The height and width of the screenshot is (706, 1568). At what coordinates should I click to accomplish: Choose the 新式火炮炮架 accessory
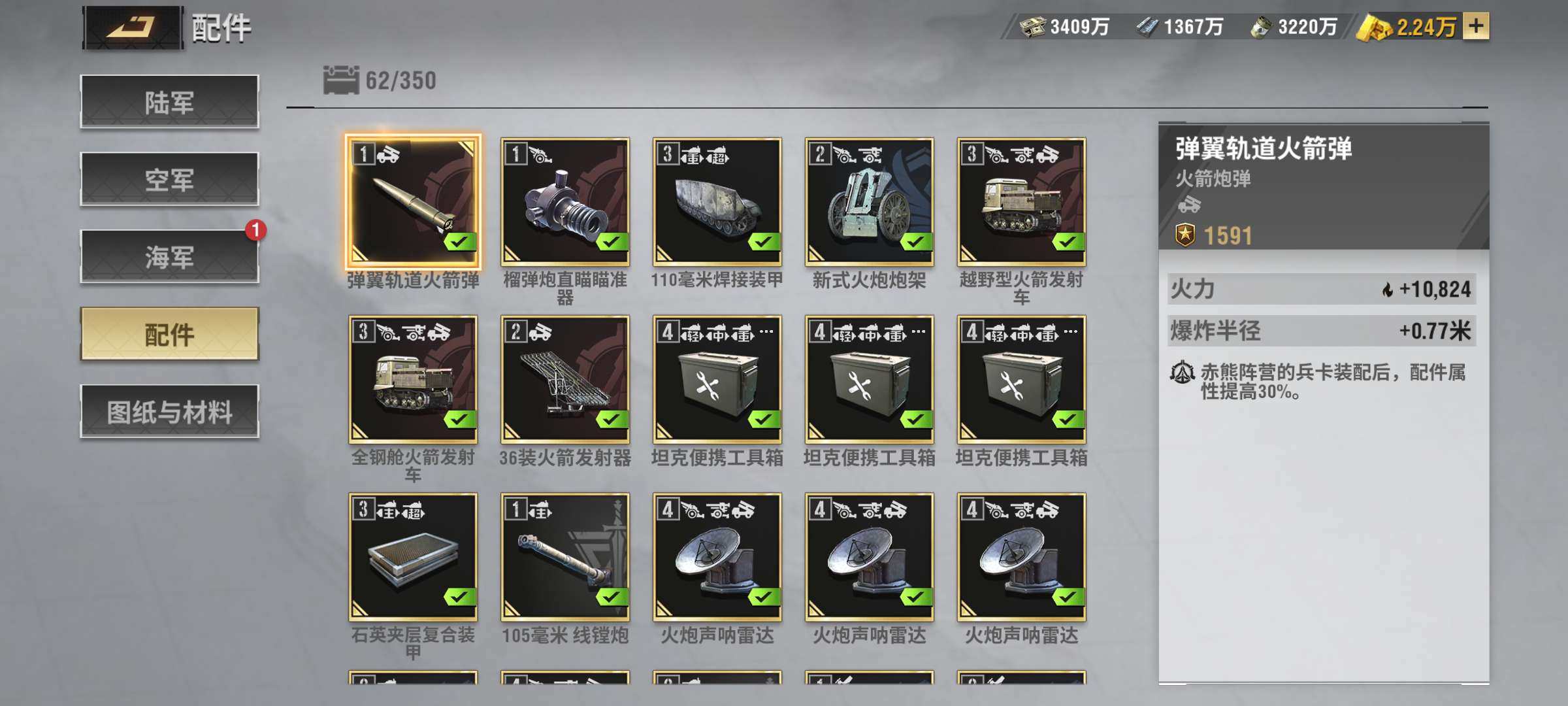point(870,201)
